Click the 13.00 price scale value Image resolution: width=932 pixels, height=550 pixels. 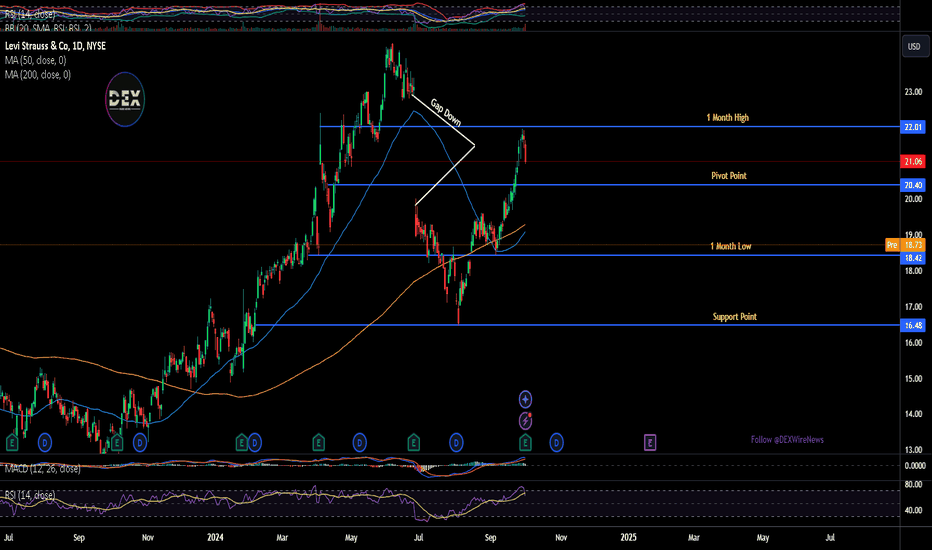[x=913, y=450]
